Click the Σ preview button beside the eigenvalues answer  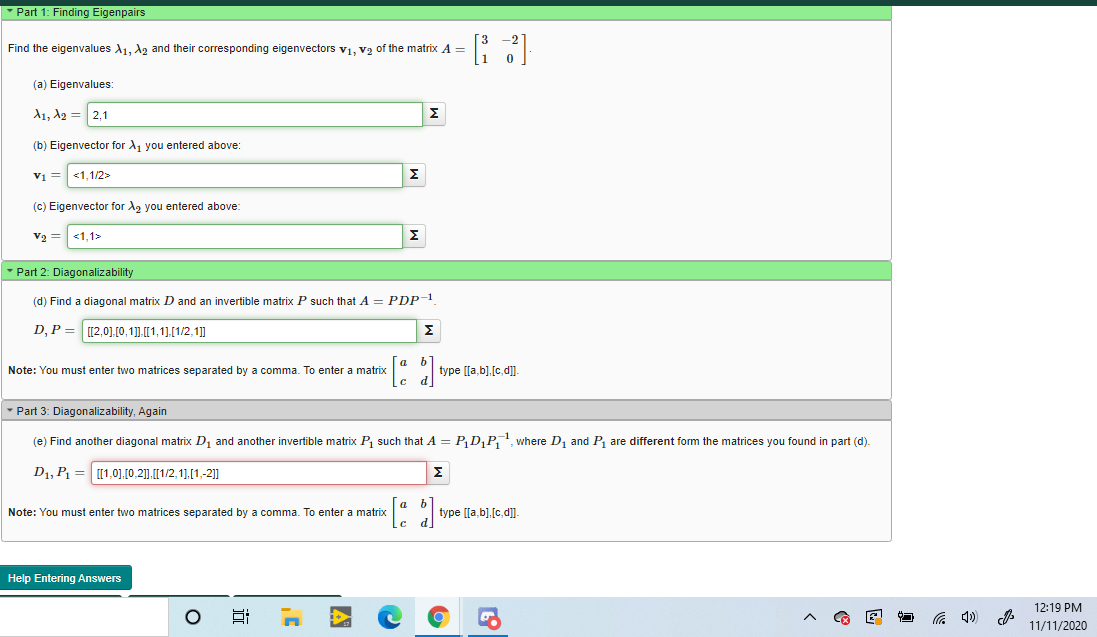coord(433,114)
